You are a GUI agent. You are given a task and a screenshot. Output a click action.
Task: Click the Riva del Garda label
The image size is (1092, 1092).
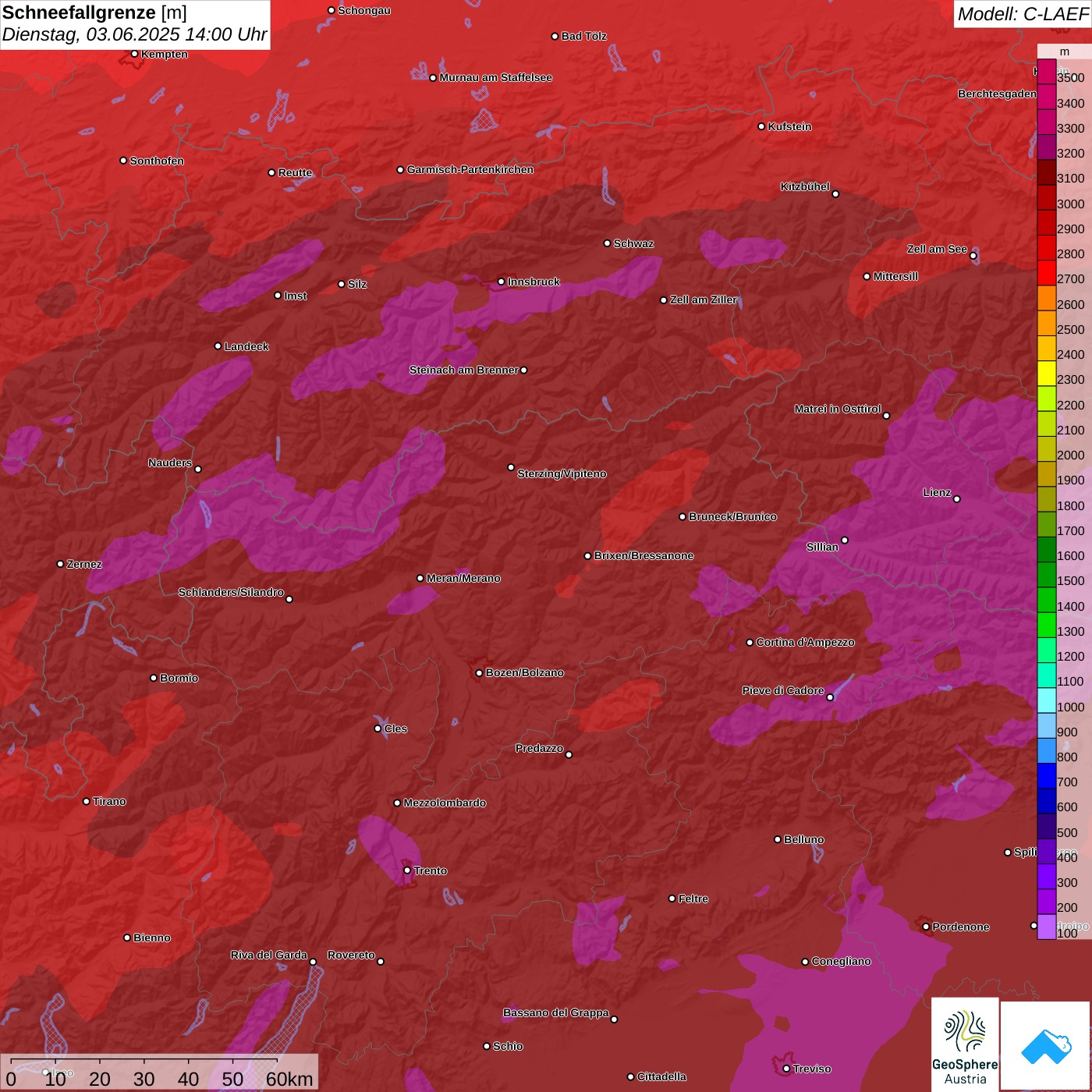pos(269,955)
